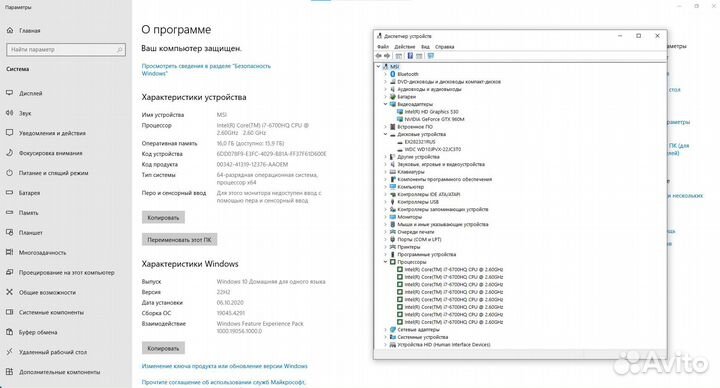Viewport: 720px width, 388px height.
Task: Click the Back arrow in Device Manager toolbar
Action: coord(378,56)
